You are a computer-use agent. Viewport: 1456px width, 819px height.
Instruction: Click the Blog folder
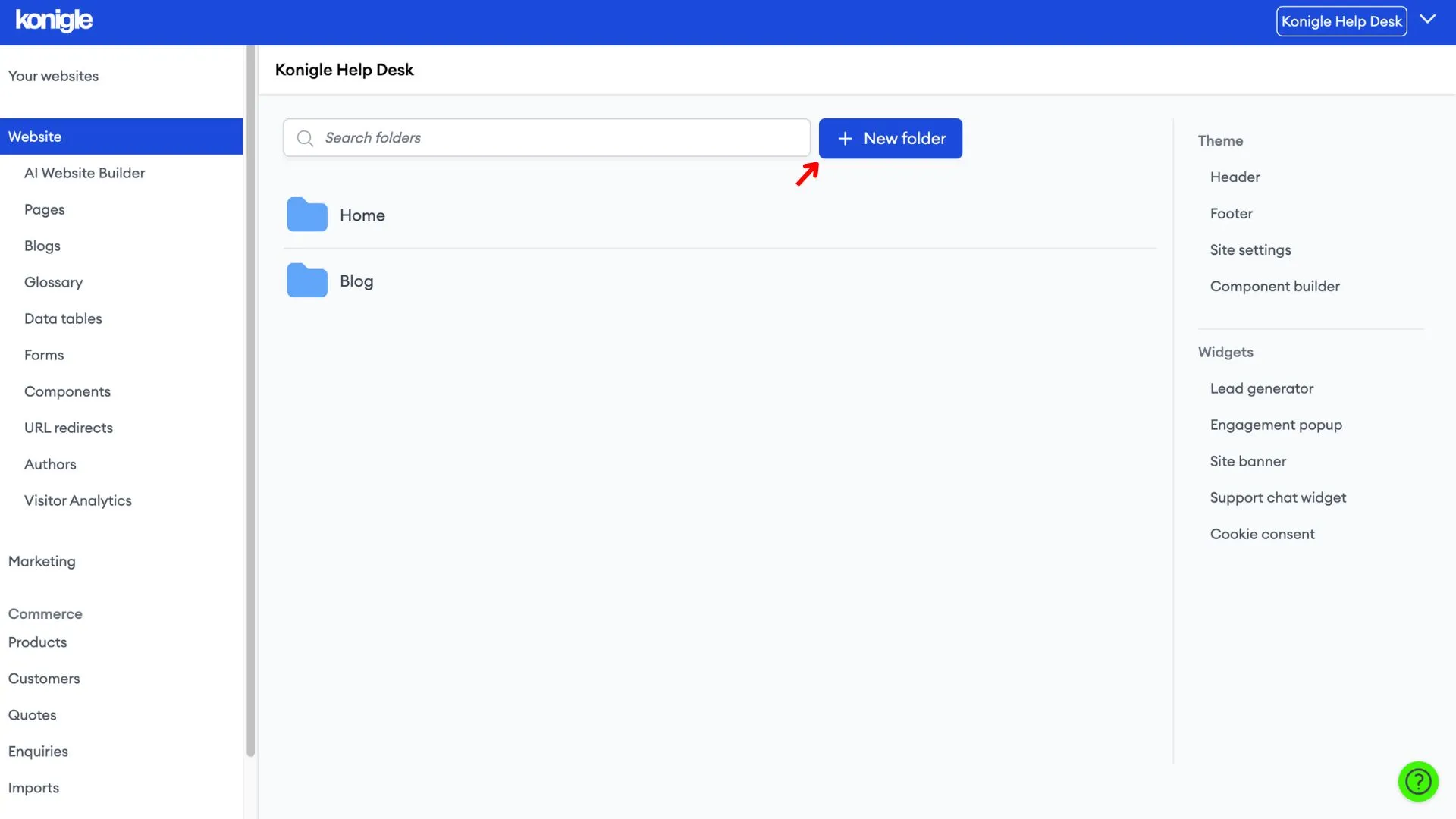[356, 281]
